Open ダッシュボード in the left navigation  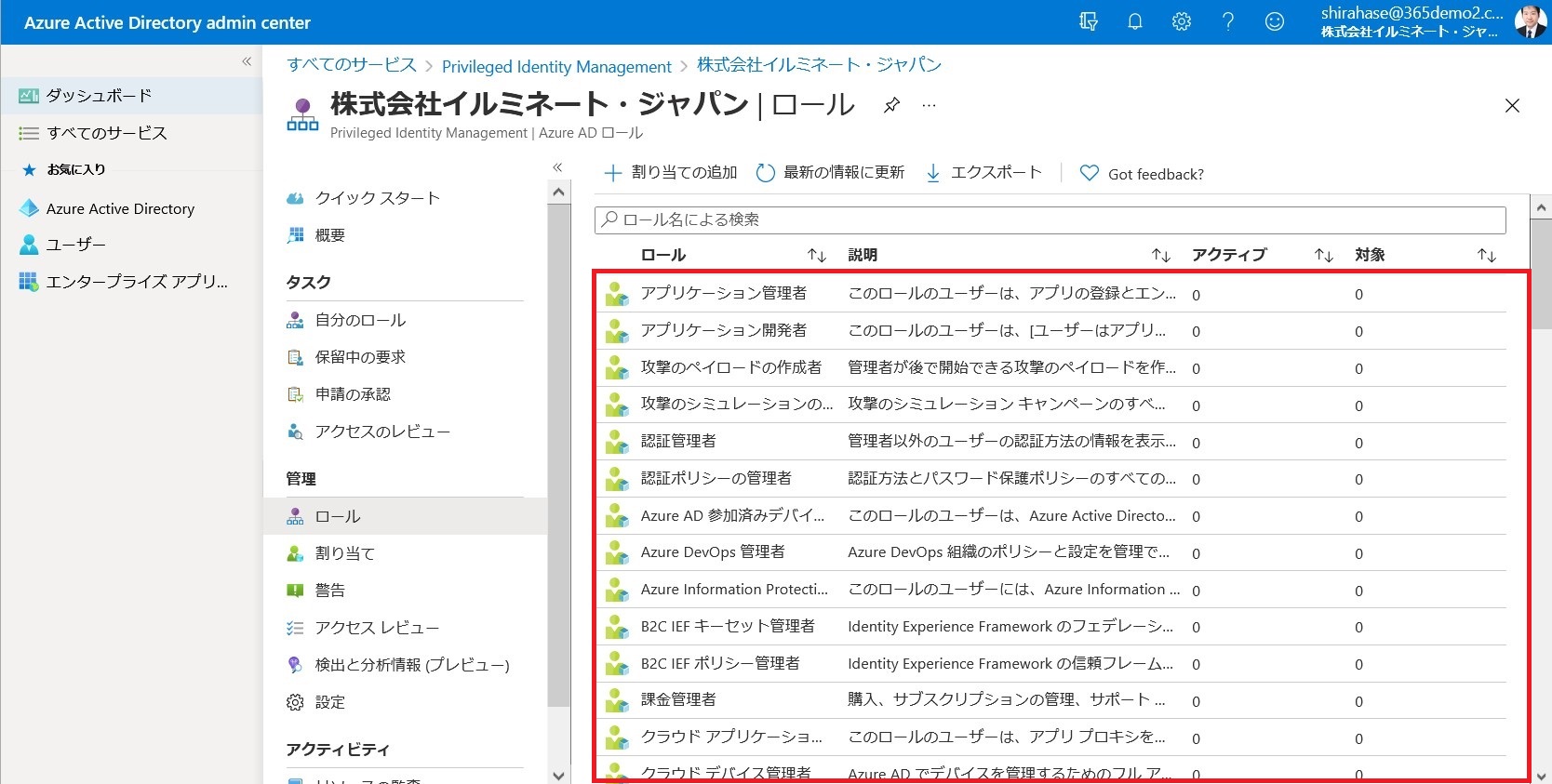point(131,95)
